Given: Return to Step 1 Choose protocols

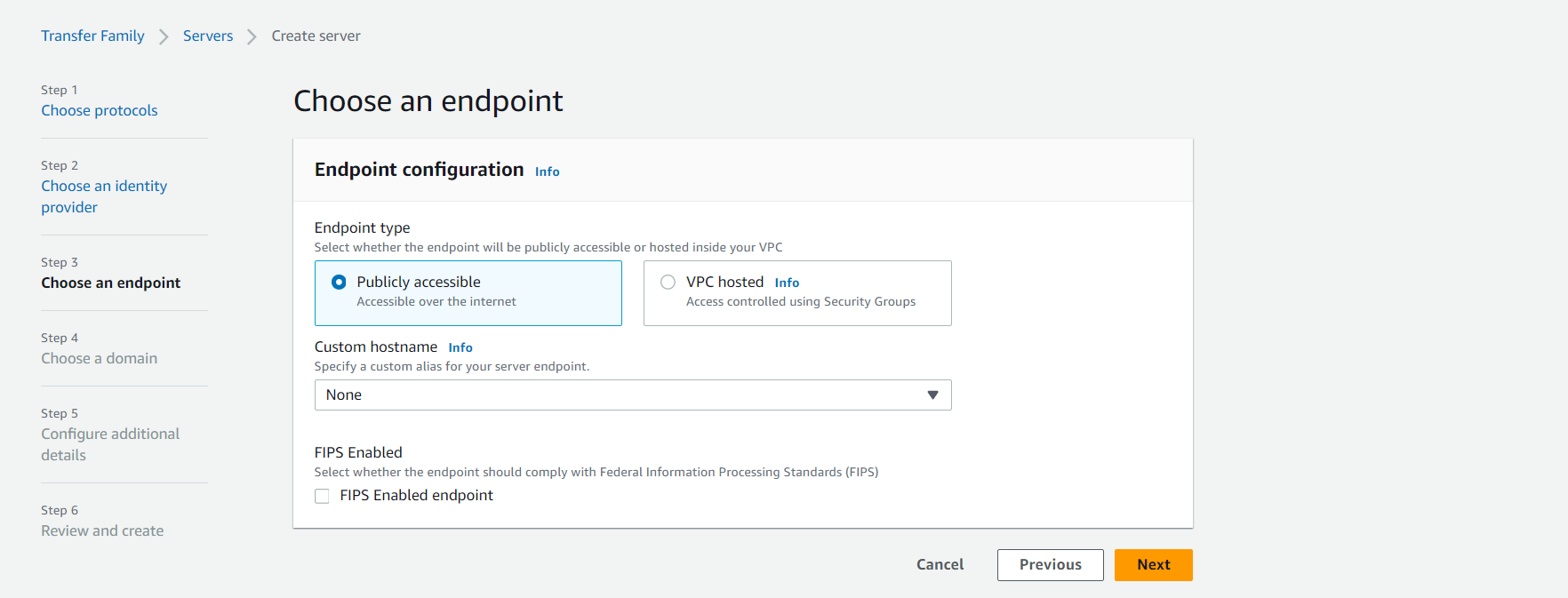Looking at the screenshot, I should (x=99, y=110).
